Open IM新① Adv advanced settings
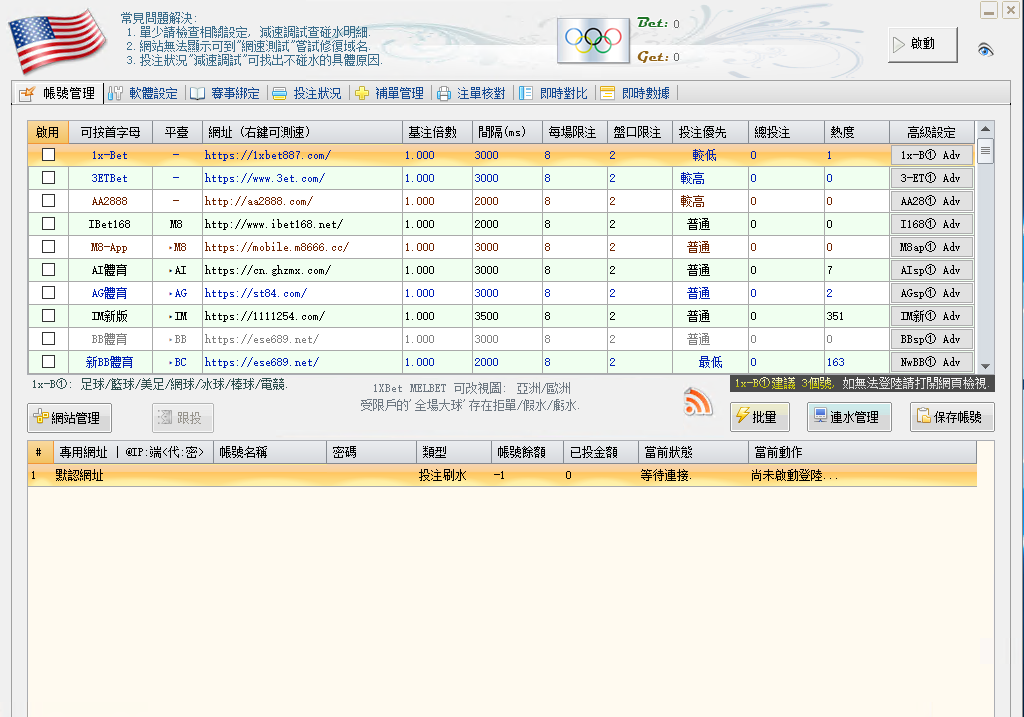 click(931, 316)
